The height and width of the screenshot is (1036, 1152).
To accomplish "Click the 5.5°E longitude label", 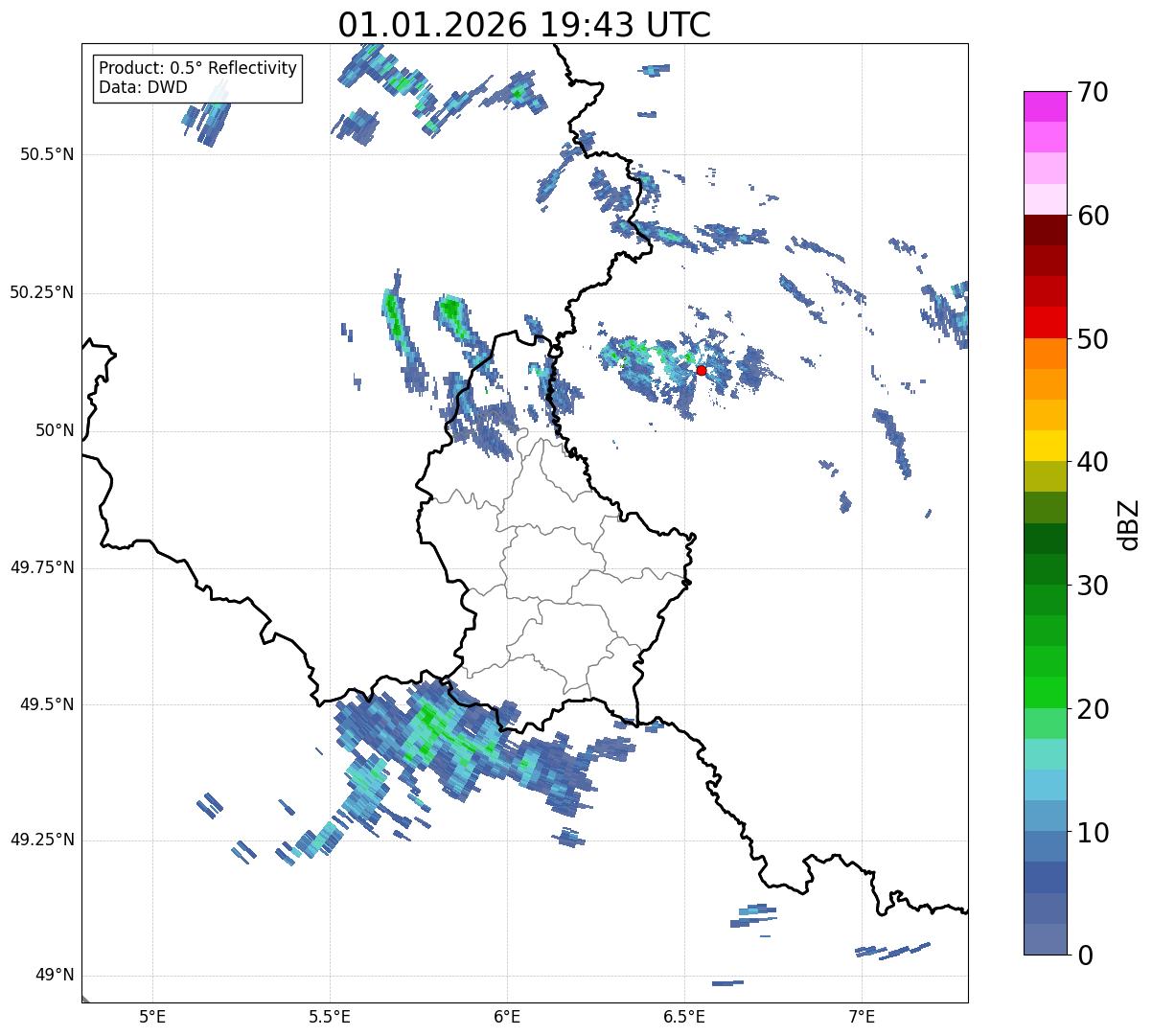I will (330, 1016).
